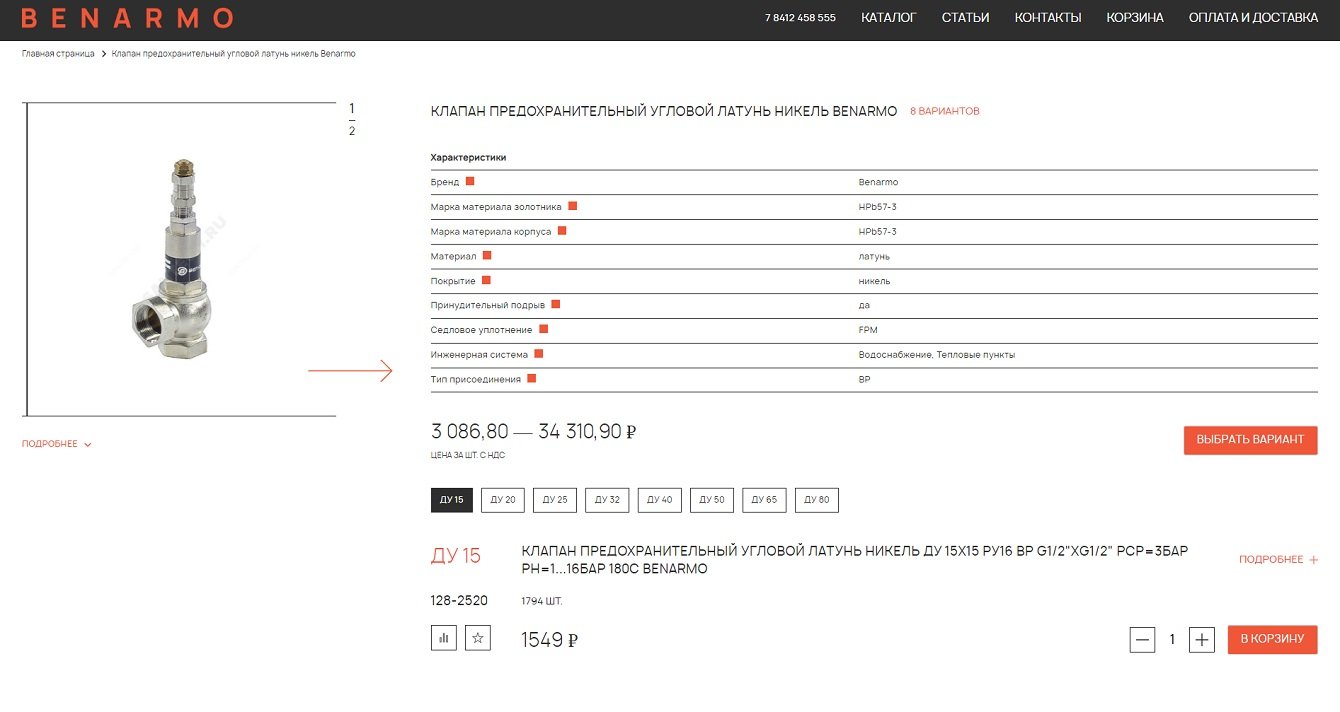Expand ПОДРОБНЕЕ + for ДУ 15 item
Image resolution: width=1340 pixels, height=712 pixels.
[1278, 560]
